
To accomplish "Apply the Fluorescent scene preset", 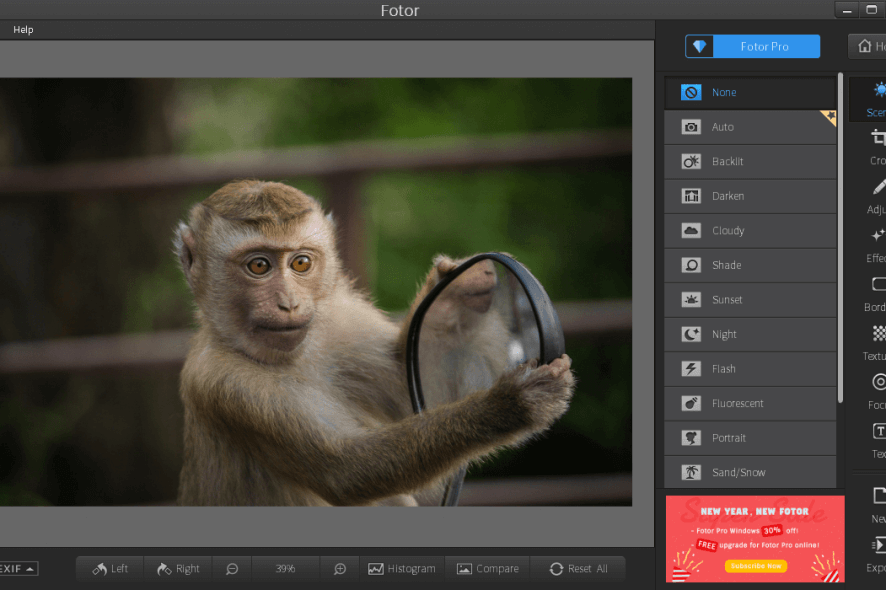I will pos(750,404).
